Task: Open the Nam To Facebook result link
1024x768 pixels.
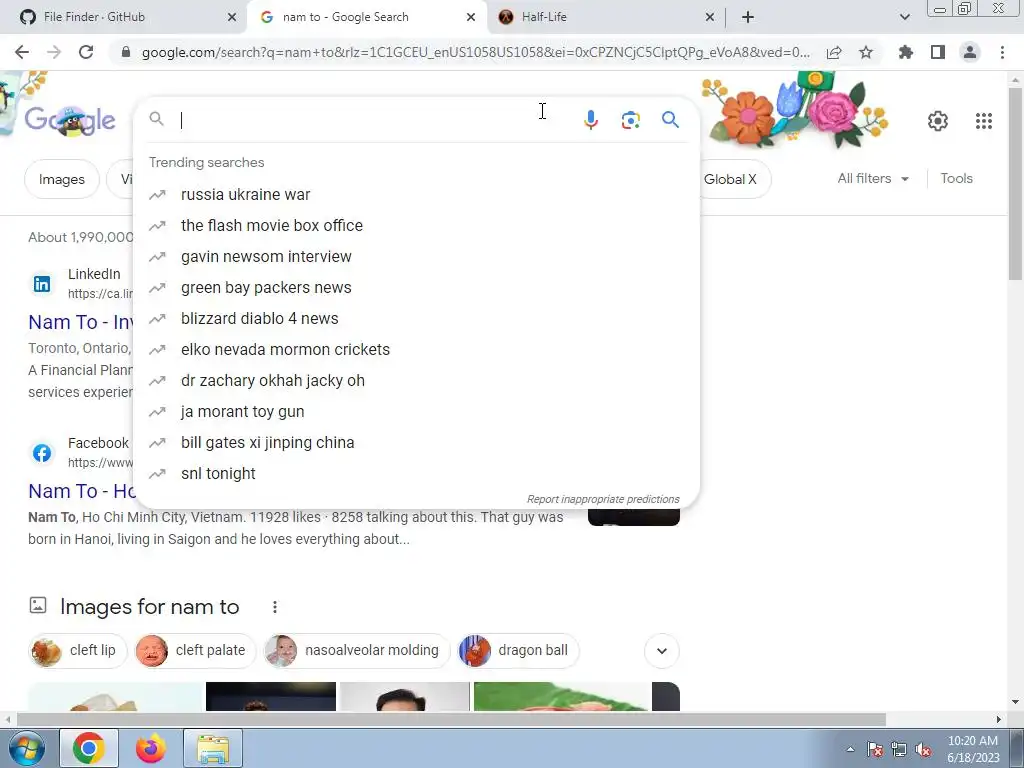Action: coord(82,491)
